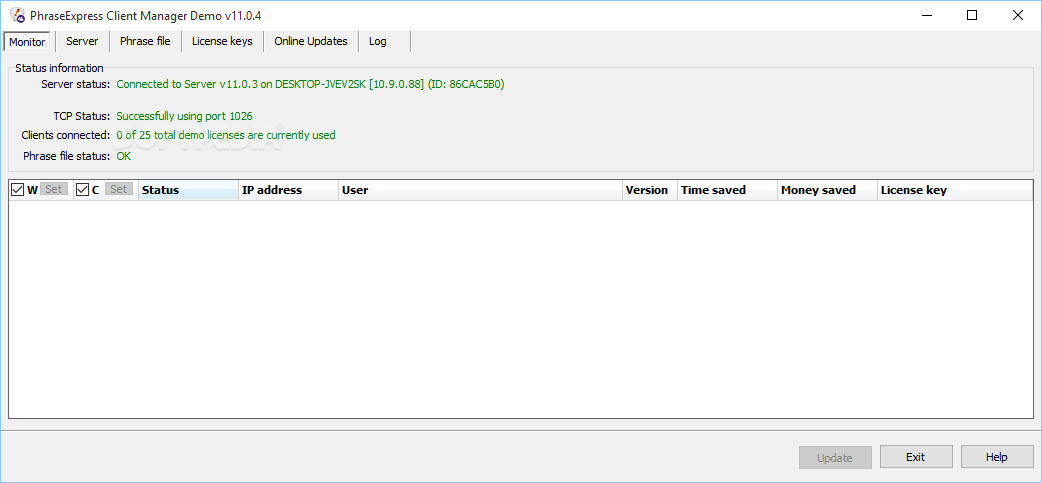The height and width of the screenshot is (483, 1042).
Task: Click the 'Phrase file status:' label
Action: (66, 156)
